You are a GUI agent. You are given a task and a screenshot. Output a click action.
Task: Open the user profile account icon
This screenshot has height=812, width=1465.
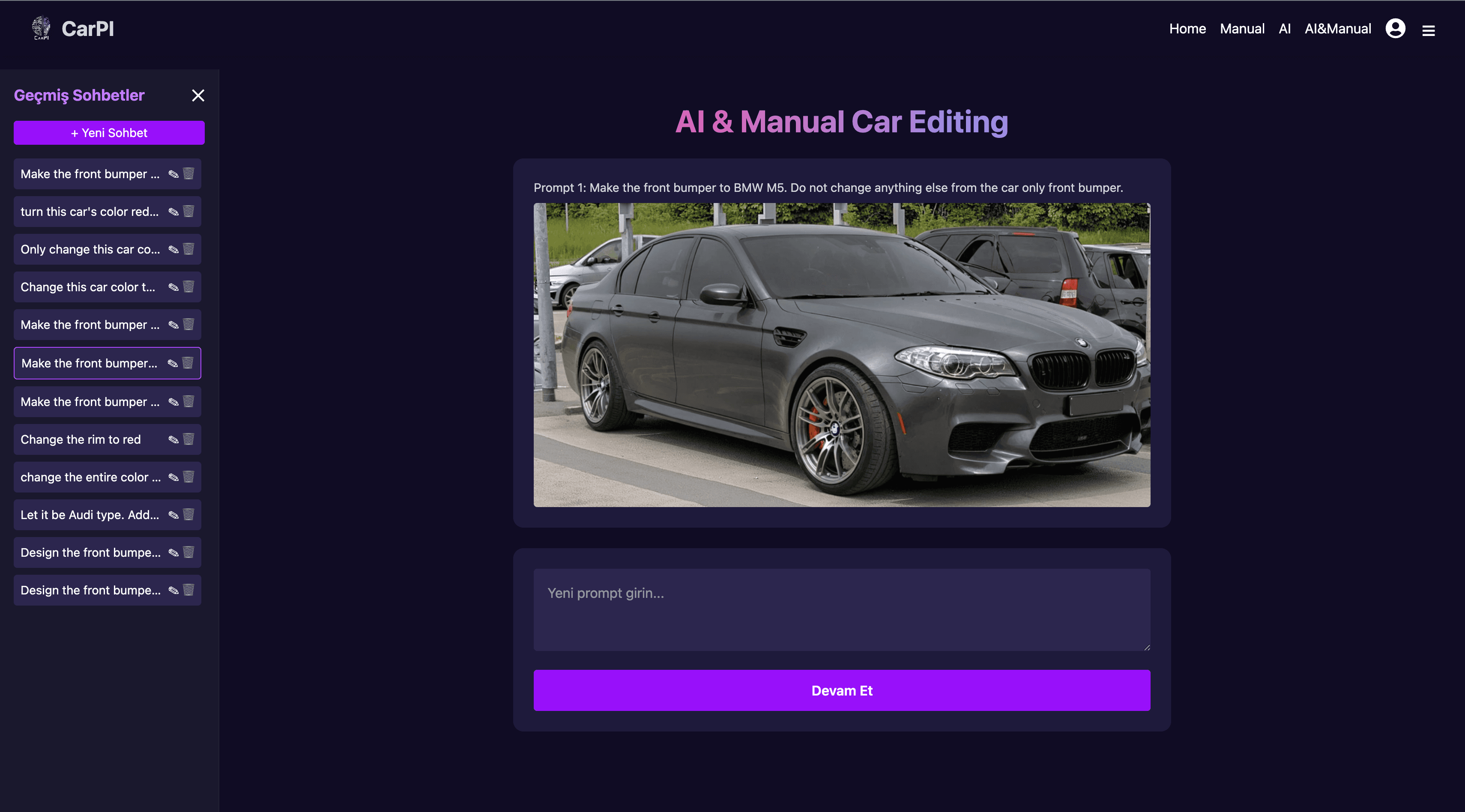1395,28
